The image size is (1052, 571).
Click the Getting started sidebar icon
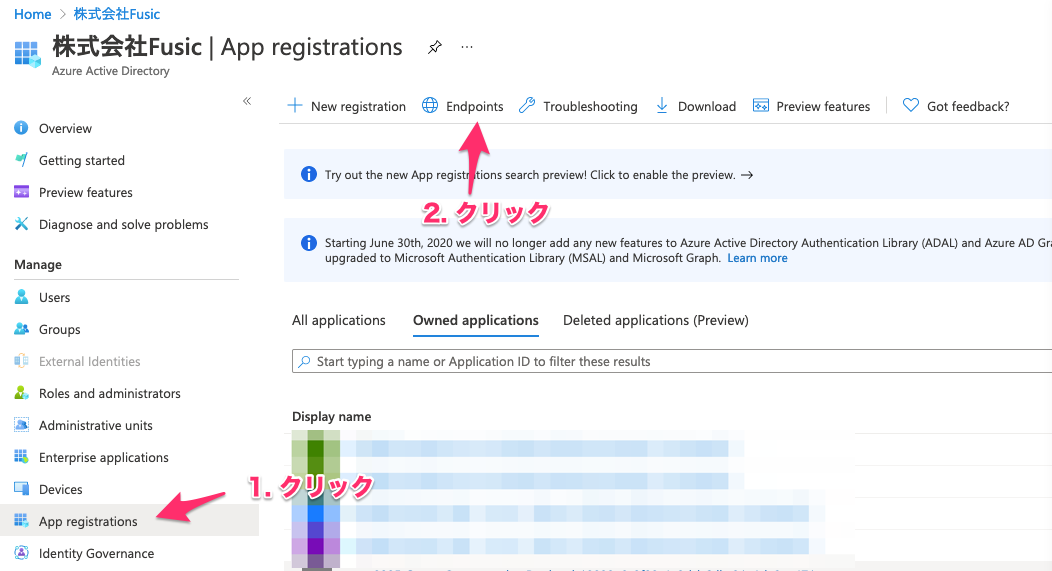pyautogui.click(x=21, y=160)
